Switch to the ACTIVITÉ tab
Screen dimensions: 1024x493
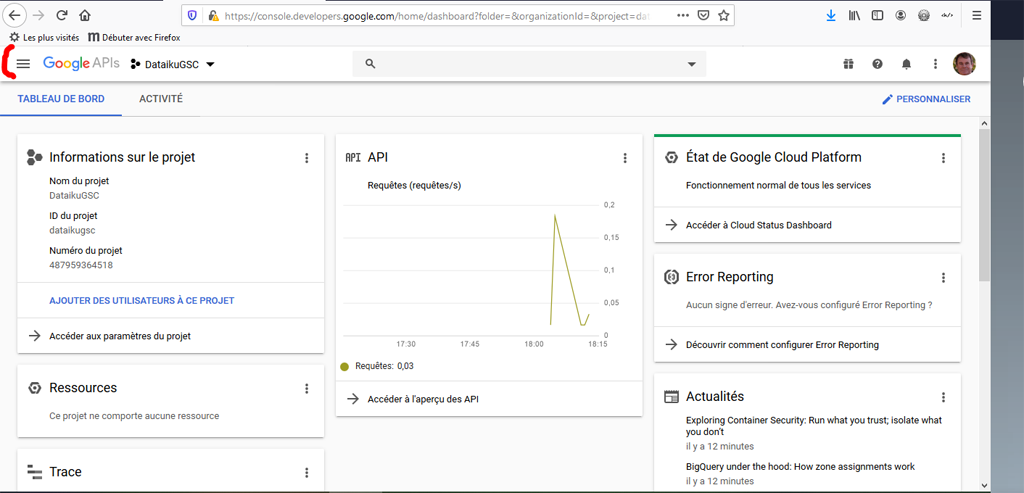click(x=161, y=99)
